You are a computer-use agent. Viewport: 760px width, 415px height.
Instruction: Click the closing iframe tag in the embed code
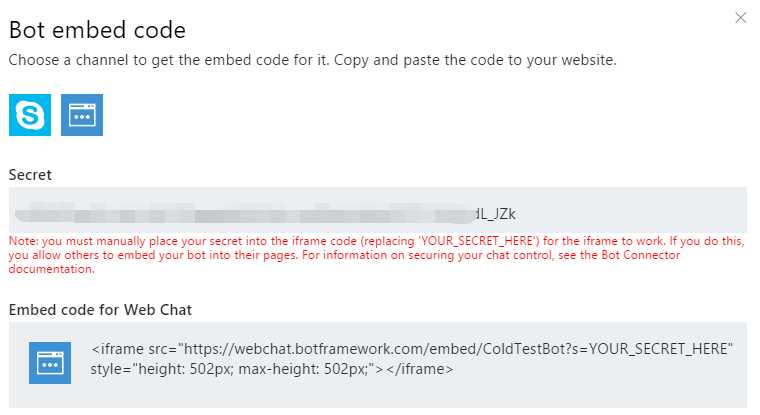tap(420, 369)
